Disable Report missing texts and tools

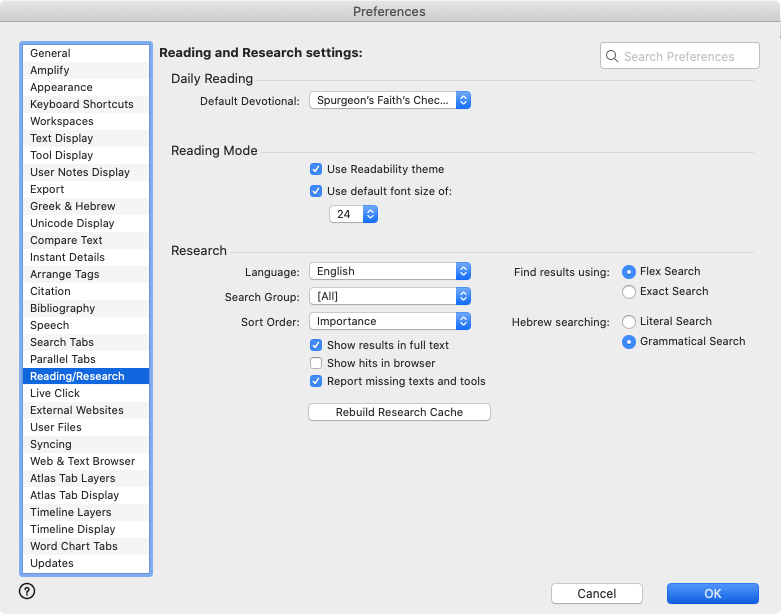point(316,381)
